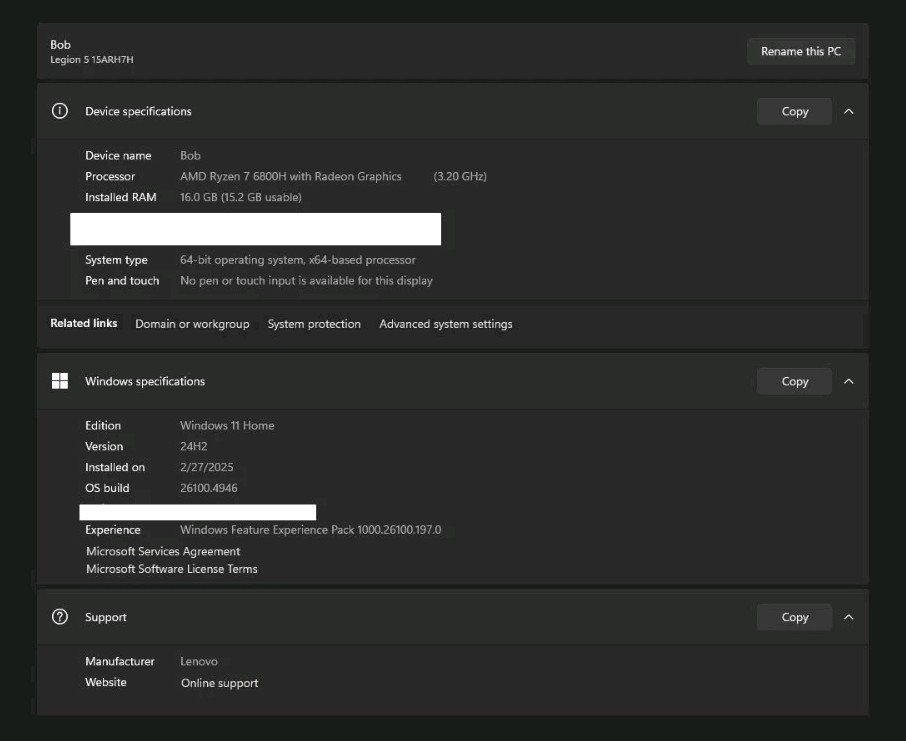Click the Windows specifications header text

145,381
